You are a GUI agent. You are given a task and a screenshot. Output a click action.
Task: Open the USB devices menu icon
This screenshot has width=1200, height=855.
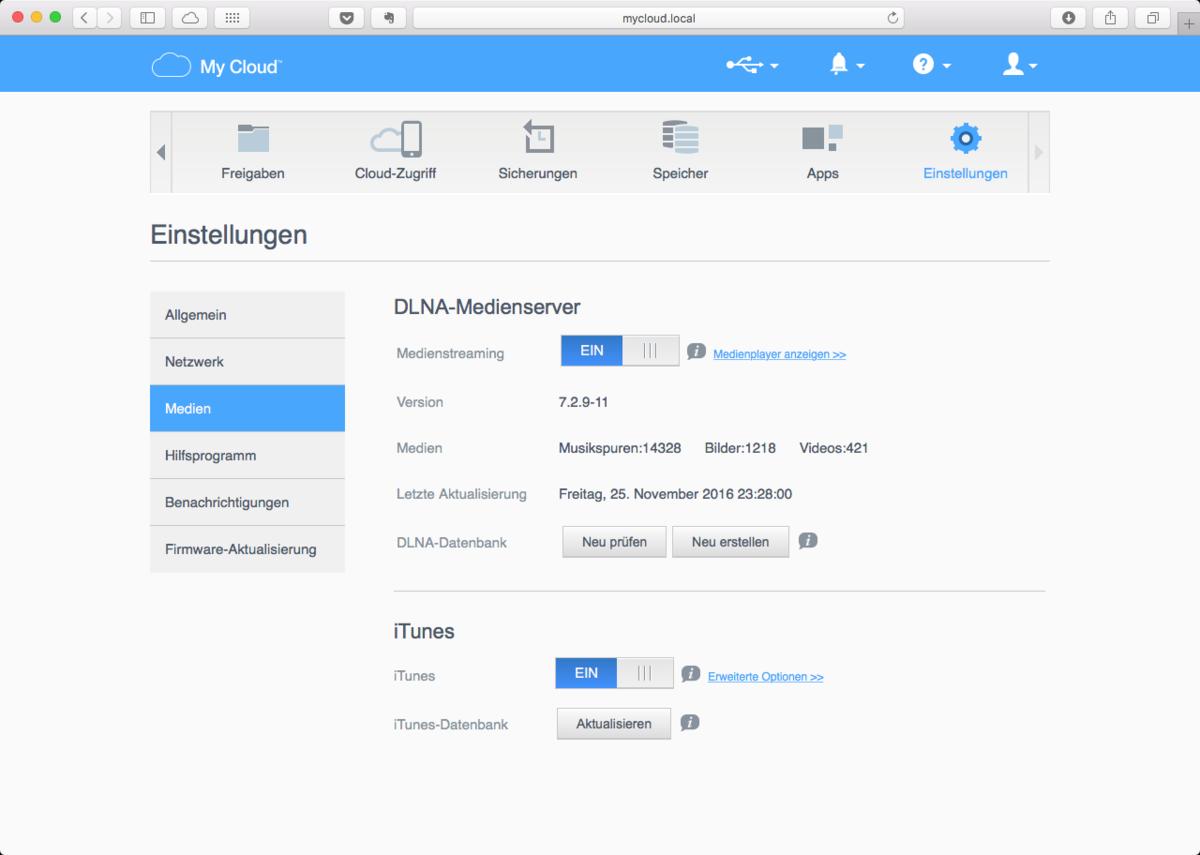pos(751,65)
